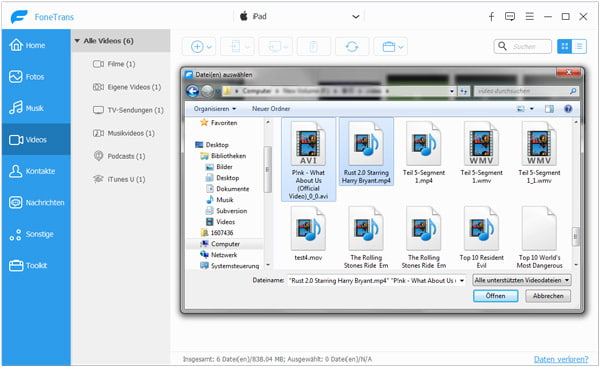Switch to grid view
Image resolution: width=600 pixels, height=367 pixels.
[564, 46]
